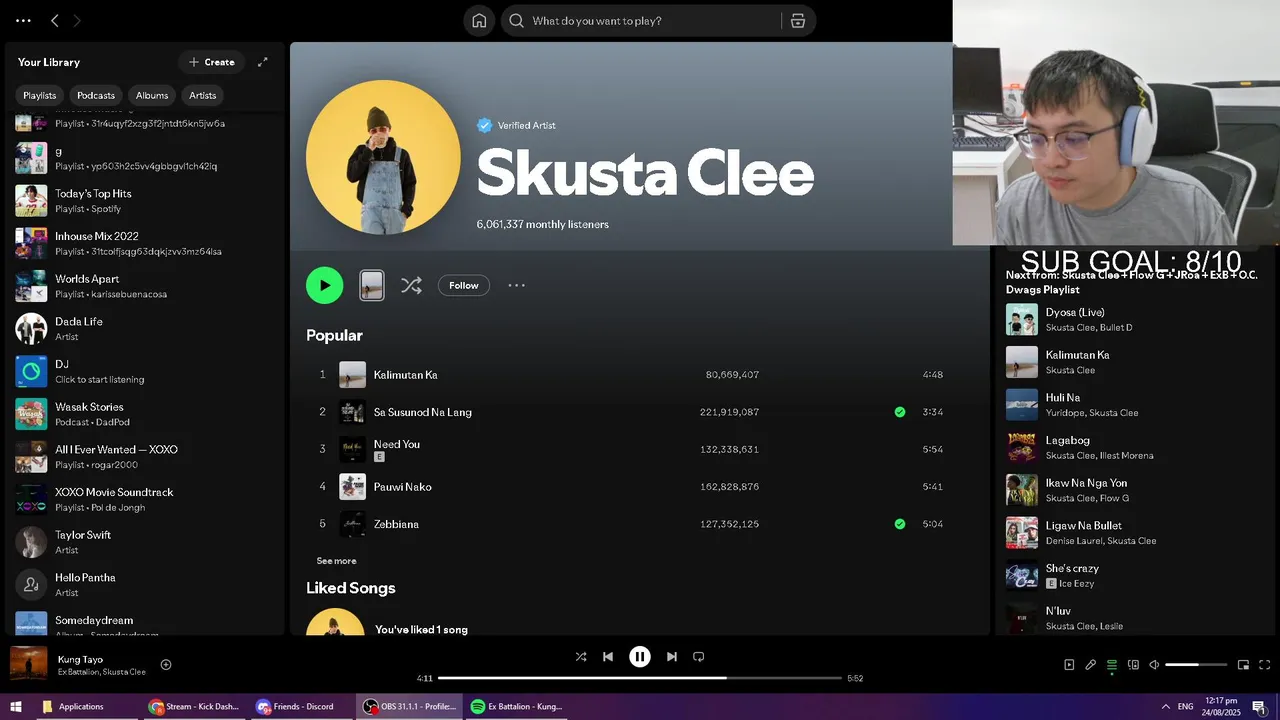
Task: Play Skusta Clee with green play button
Action: coord(324,285)
